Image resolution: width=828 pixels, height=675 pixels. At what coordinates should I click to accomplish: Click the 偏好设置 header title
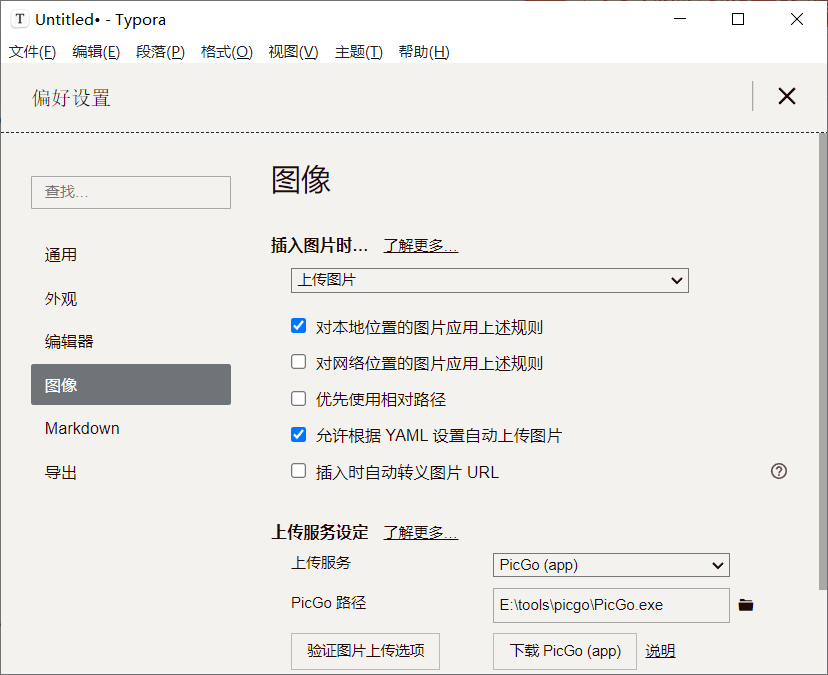(71, 98)
